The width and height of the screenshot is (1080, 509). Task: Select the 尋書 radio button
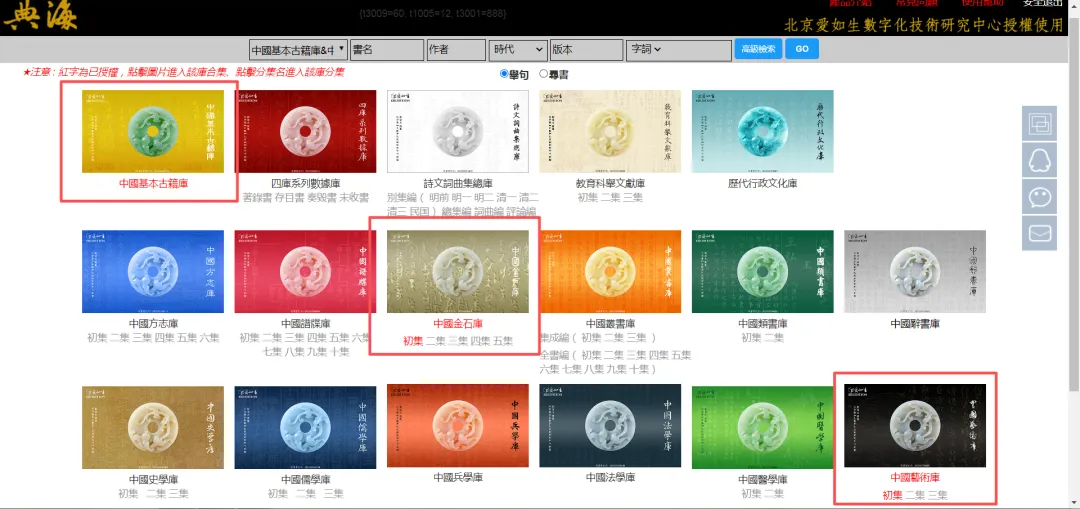[543, 74]
